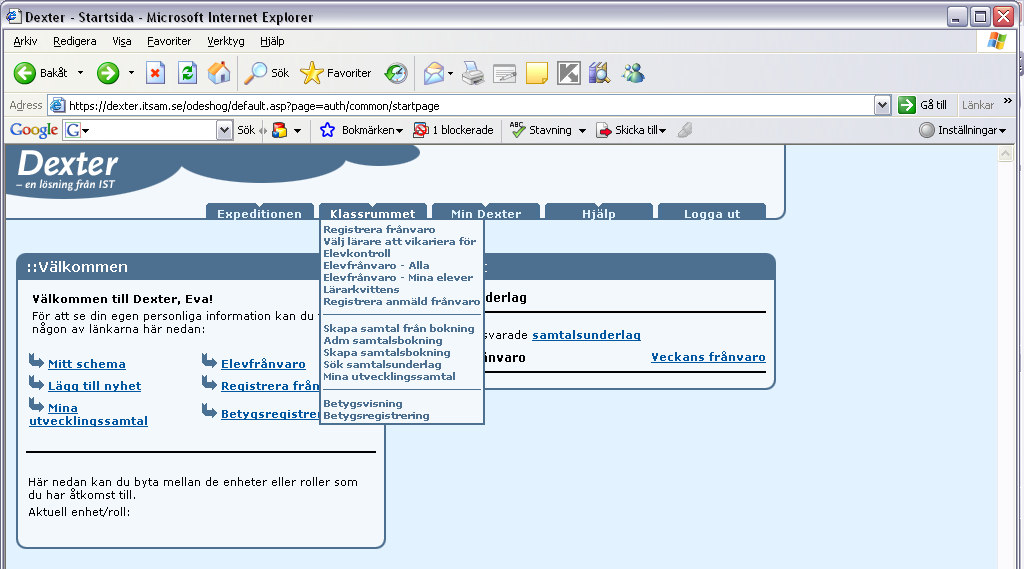Click the Gå till go button
Image resolution: width=1024 pixels, height=569 pixels.
[922, 105]
